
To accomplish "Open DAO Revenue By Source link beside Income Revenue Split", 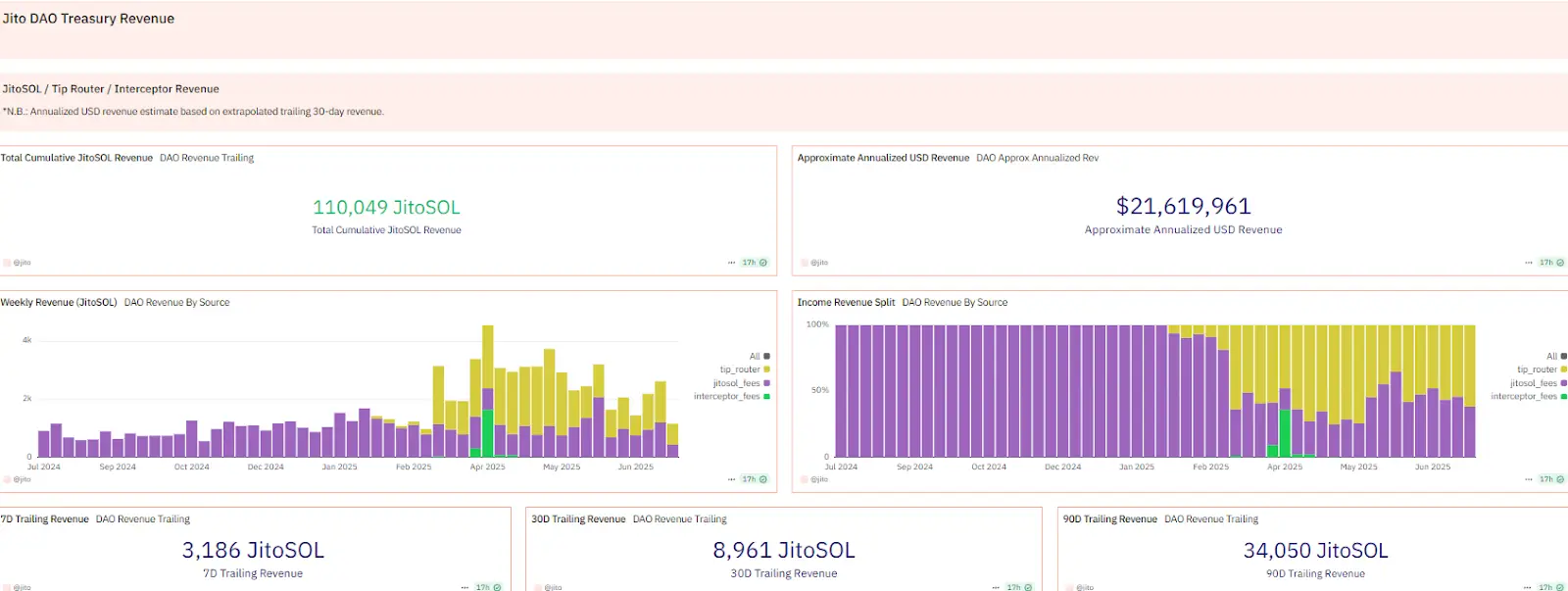I will pos(955,303).
